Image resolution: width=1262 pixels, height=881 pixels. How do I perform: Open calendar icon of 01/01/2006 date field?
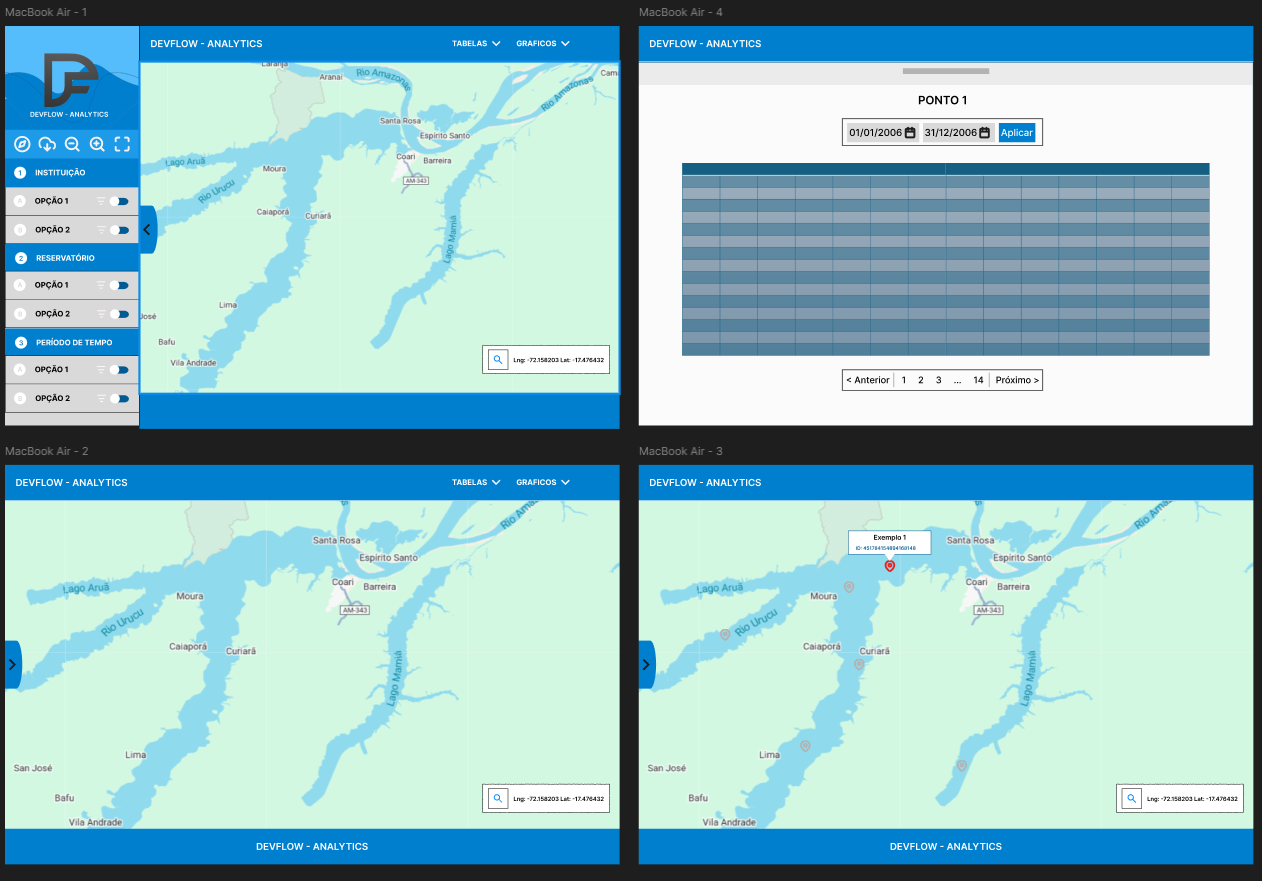pyautogui.click(x=910, y=133)
